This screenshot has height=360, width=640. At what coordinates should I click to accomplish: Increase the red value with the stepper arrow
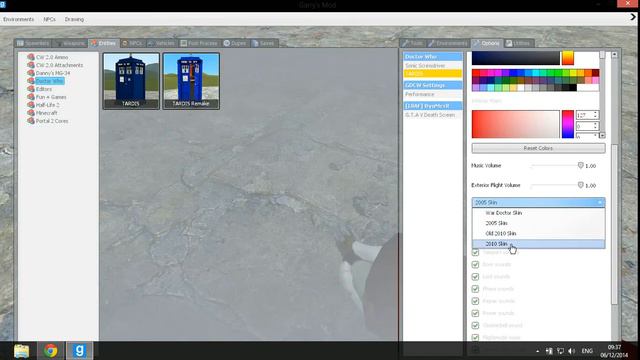[x=596, y=113]
